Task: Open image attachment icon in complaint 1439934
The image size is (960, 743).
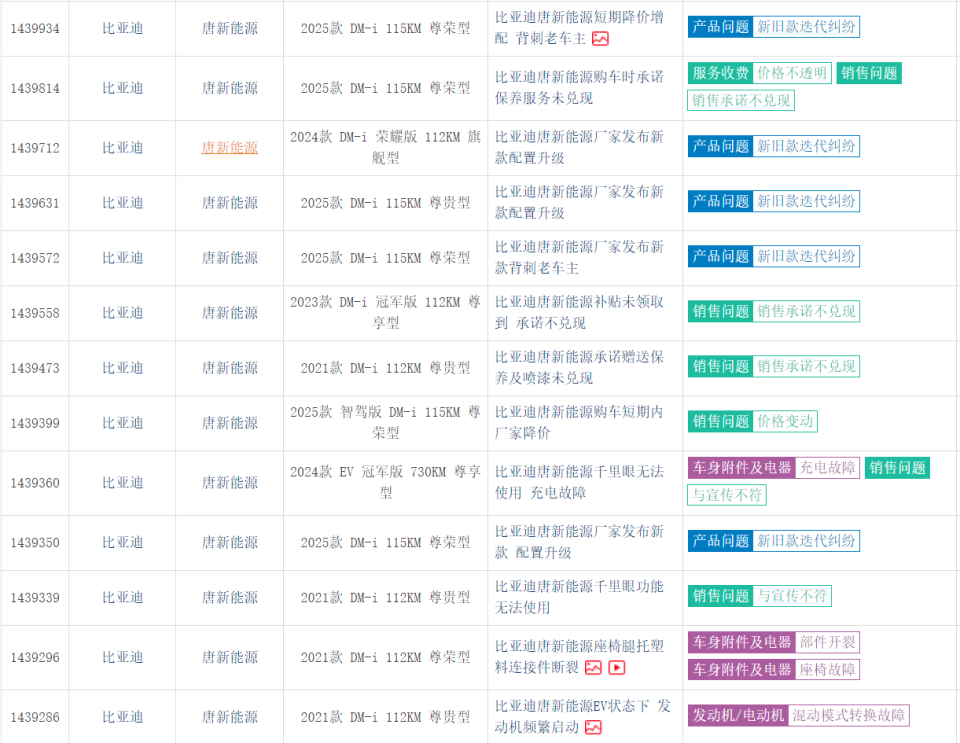Action: pyautogui.click(x=600, y=39)
